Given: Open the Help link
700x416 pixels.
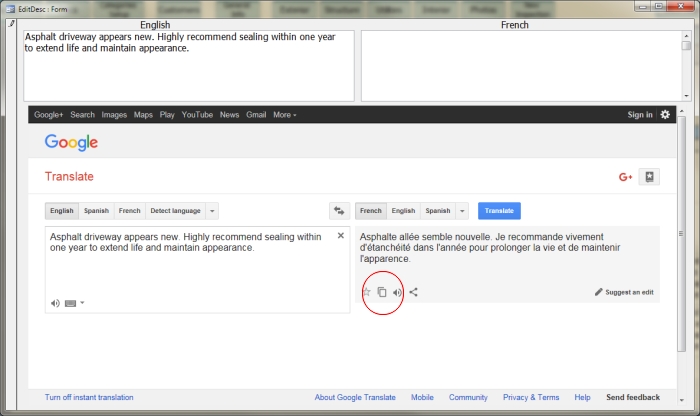Looking at the screenshot, I should [582, 397].
